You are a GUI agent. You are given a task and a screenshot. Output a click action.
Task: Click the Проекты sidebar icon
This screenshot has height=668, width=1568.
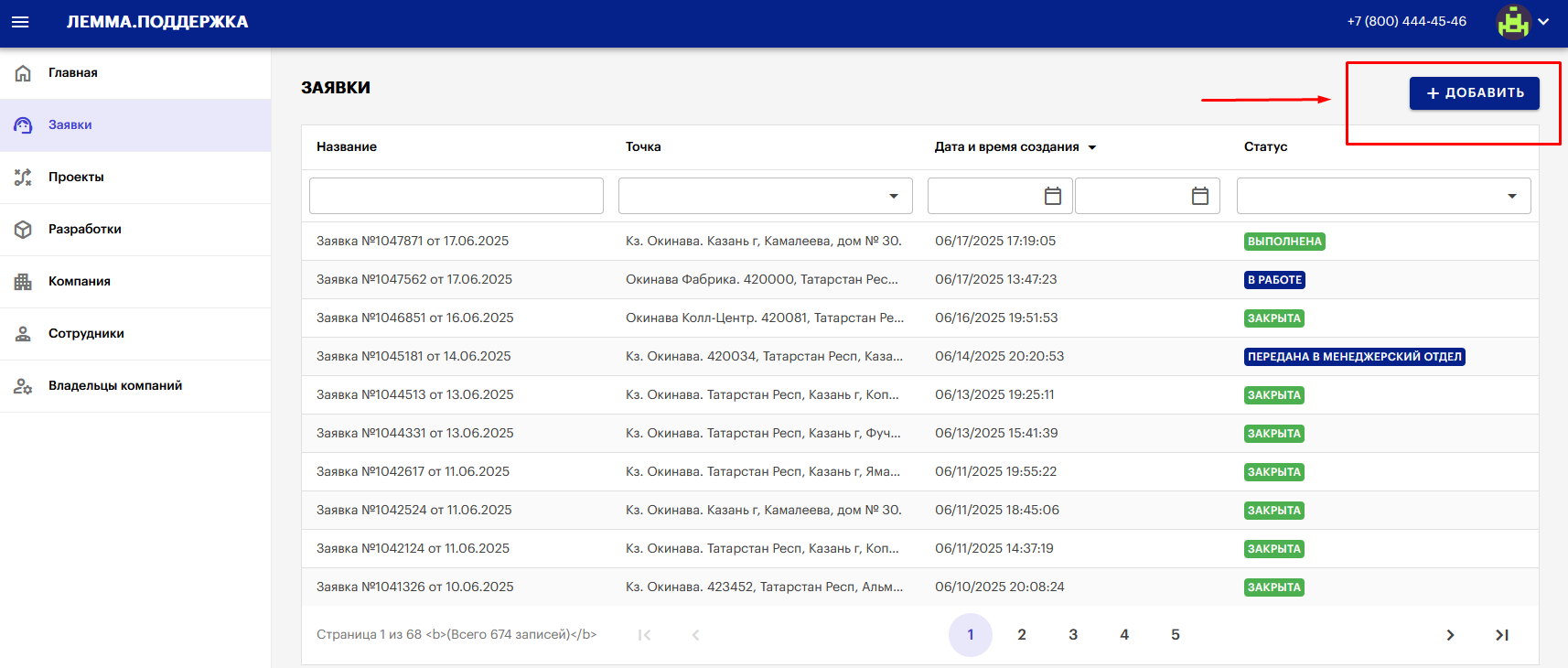pyautogui.click(x=23, y=178)
